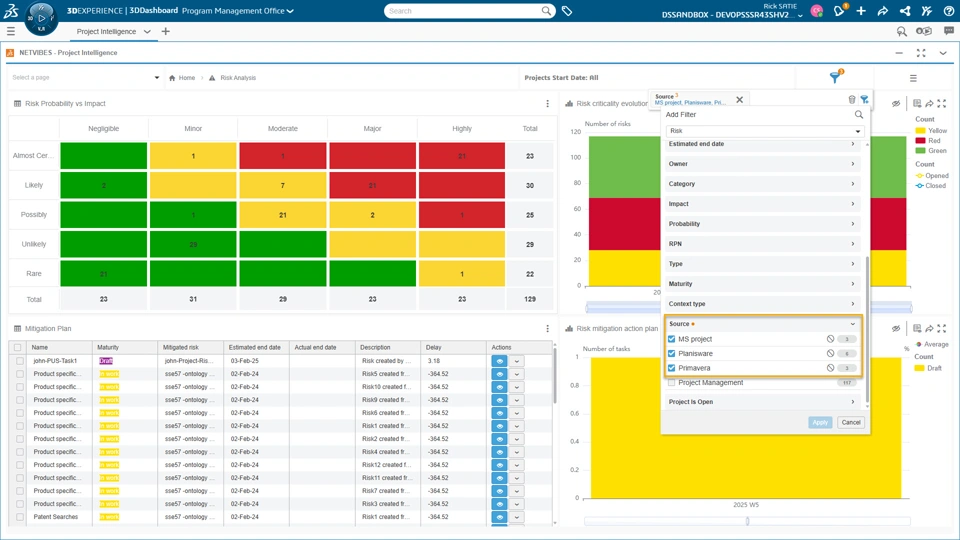Viewport: 960px width, 540px height.
Task: Click the user avatar in top bar
Action: pyautogui.click(x=817, y=11)
